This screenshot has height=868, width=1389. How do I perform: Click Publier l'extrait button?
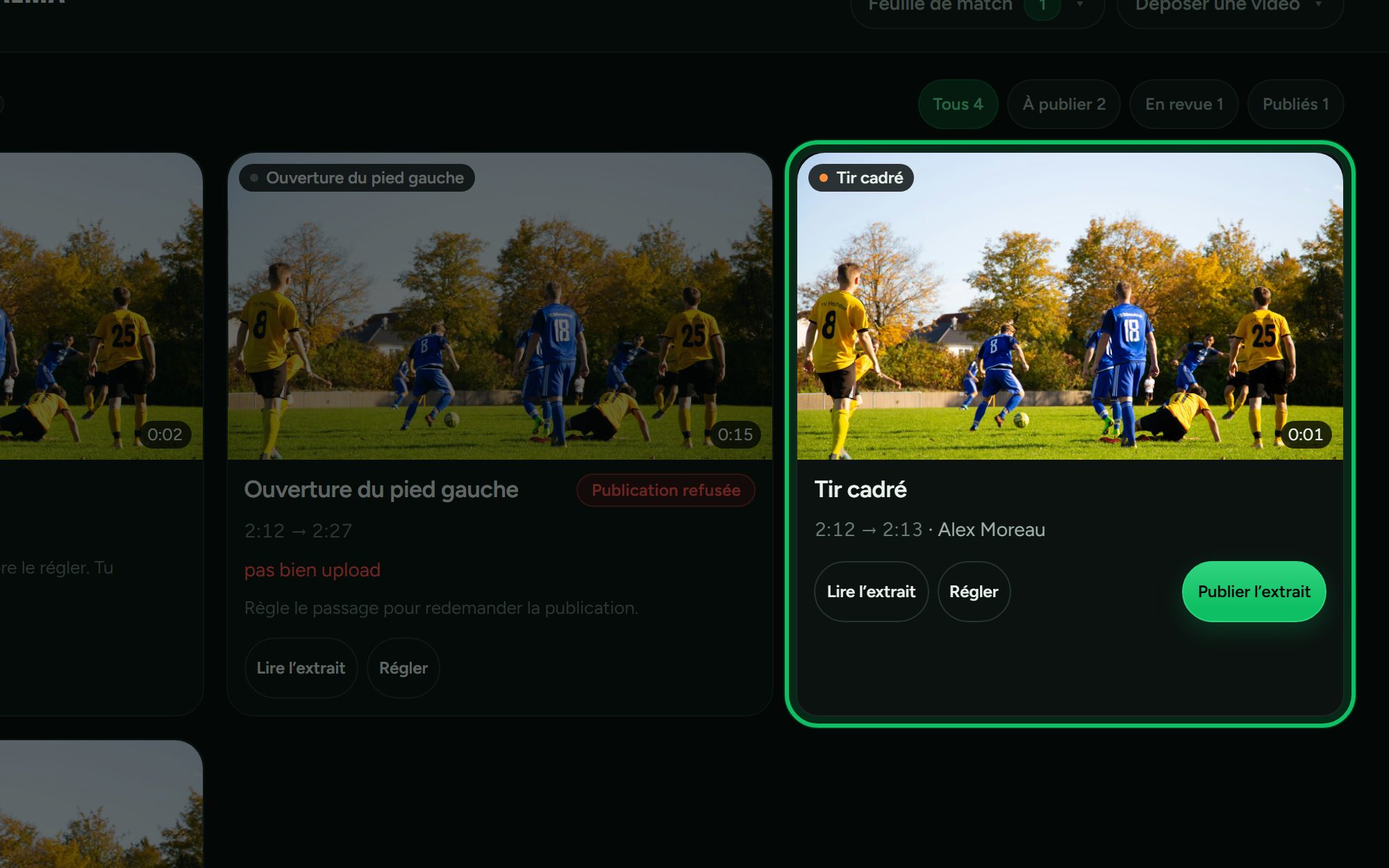1254,592
